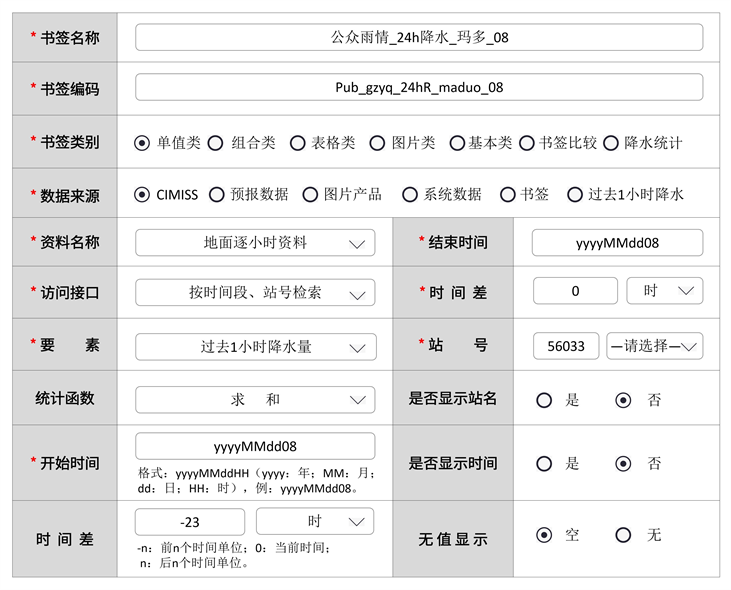The height and width of the screenshot is (590, 731).
Task: Expand the 访问接口 dropdown list
Action: [x=255, y=293]
